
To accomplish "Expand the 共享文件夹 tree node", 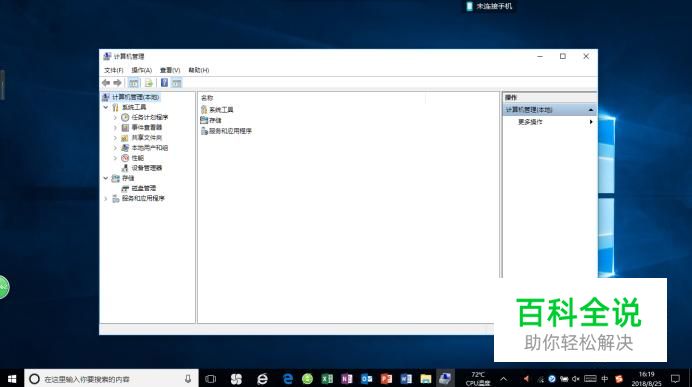I will tap(115, 138).
